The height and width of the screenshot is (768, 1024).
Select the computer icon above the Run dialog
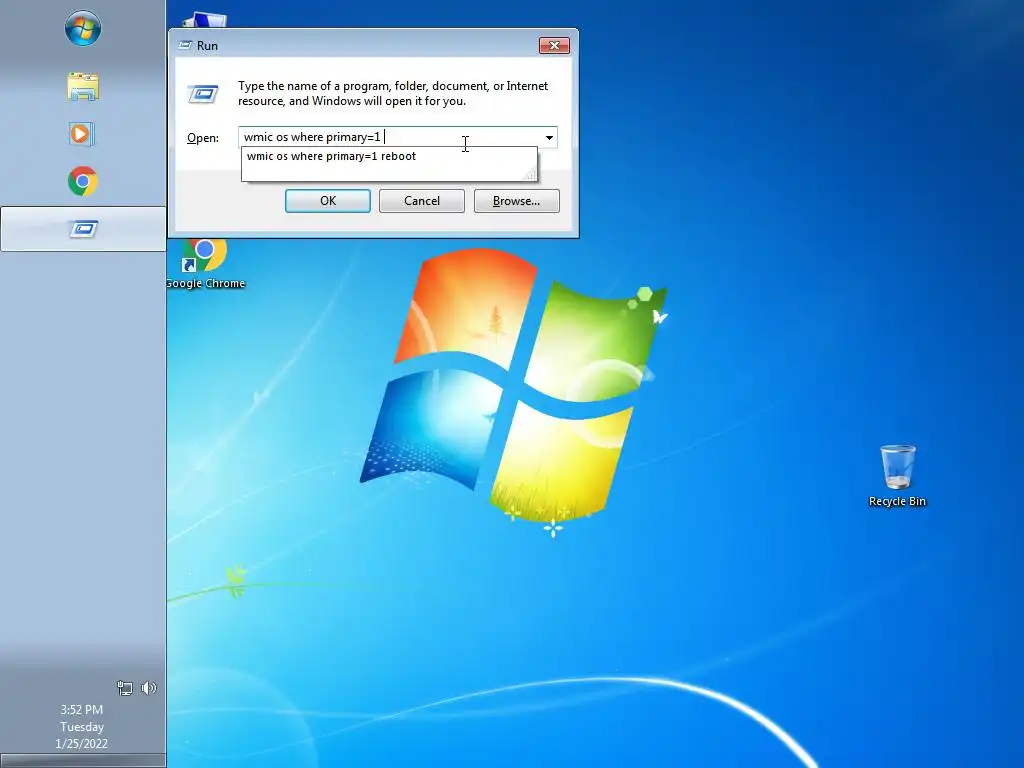click(204, 20)
